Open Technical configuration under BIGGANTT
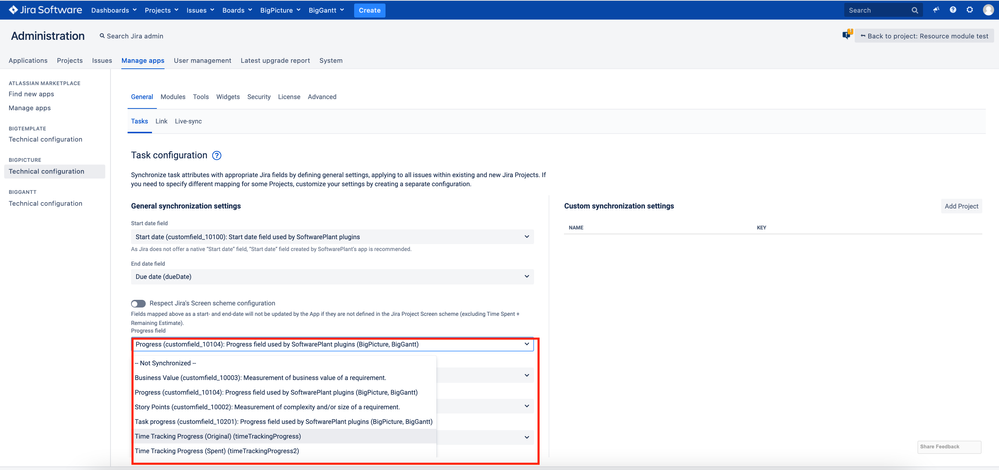Viewport: 999px width, 470px height. click(45, 204)
